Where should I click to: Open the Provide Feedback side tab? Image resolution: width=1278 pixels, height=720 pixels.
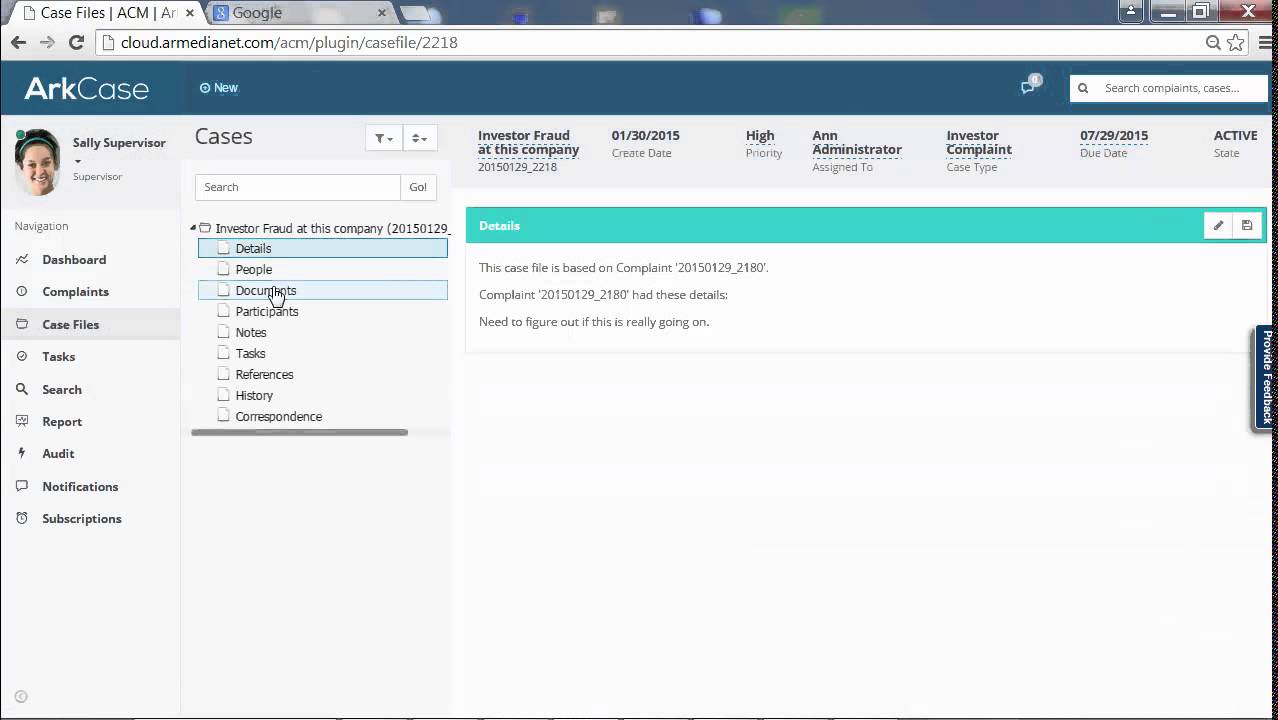click(1266, 378)
